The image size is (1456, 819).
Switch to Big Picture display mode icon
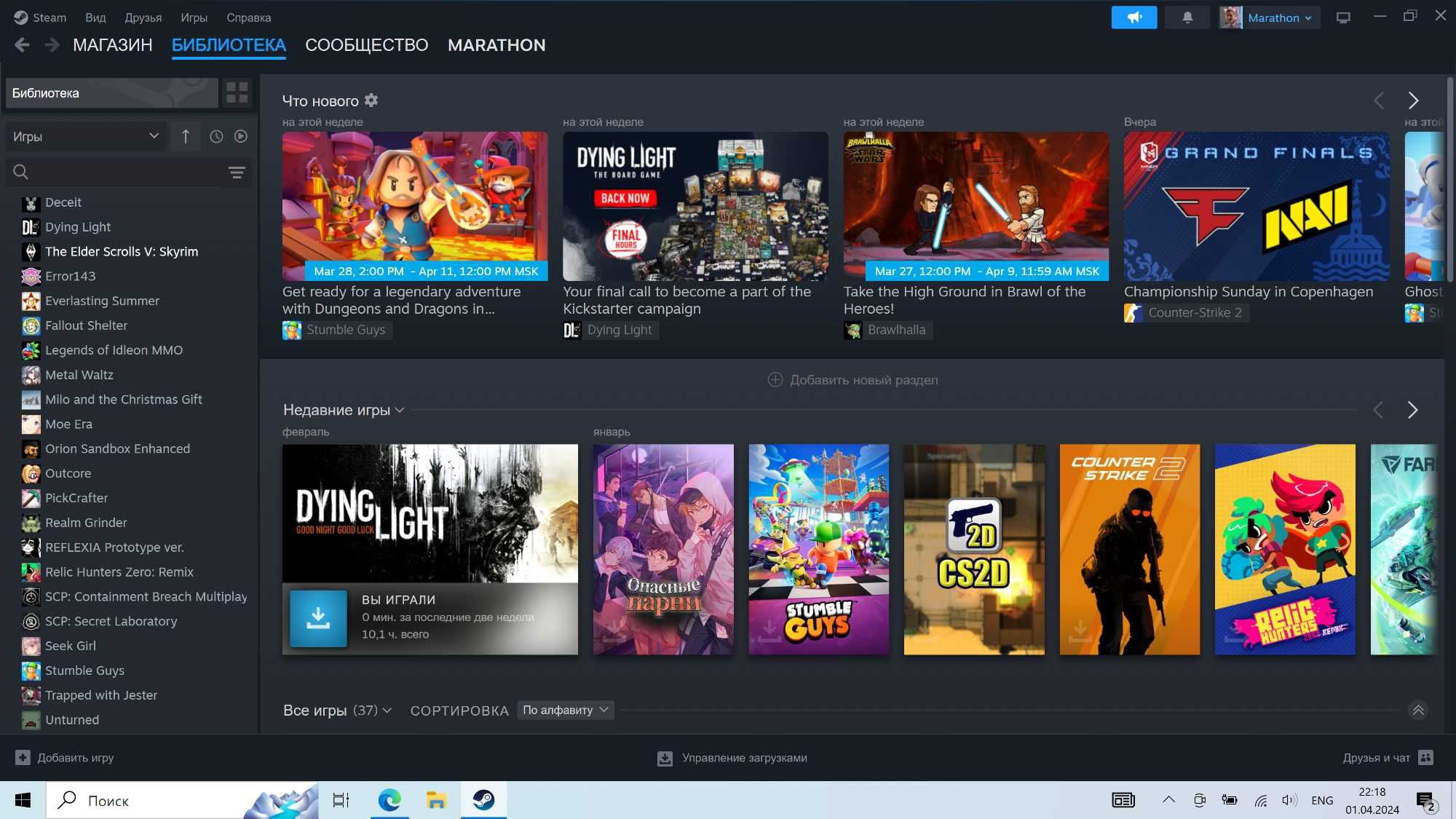1343,17
